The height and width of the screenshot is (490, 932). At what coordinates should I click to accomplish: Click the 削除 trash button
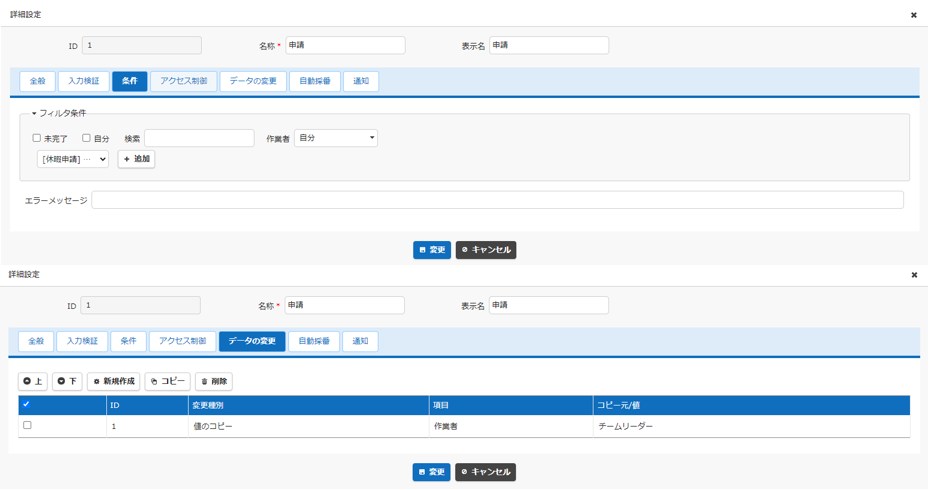[x=213, y=381]
